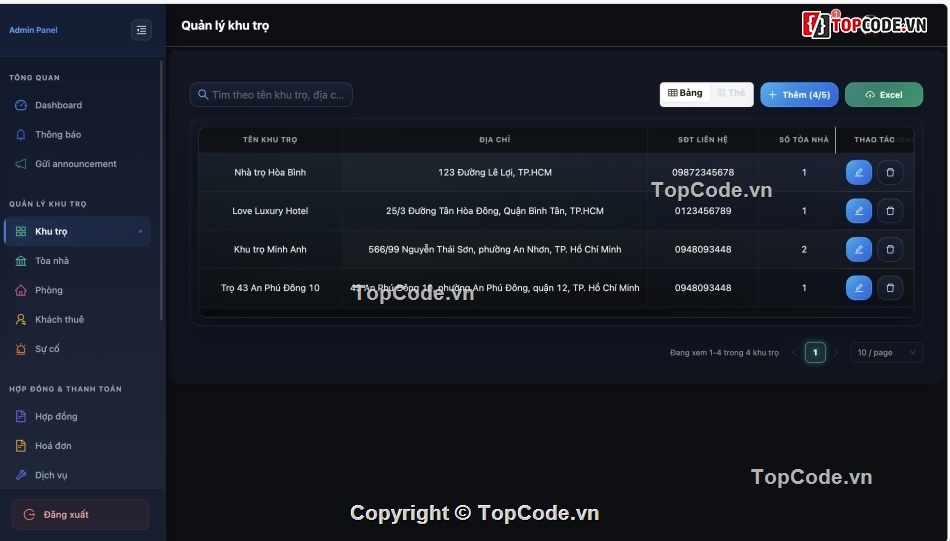
Task: Export data with Excel button
Action: [x=884, y=95]
